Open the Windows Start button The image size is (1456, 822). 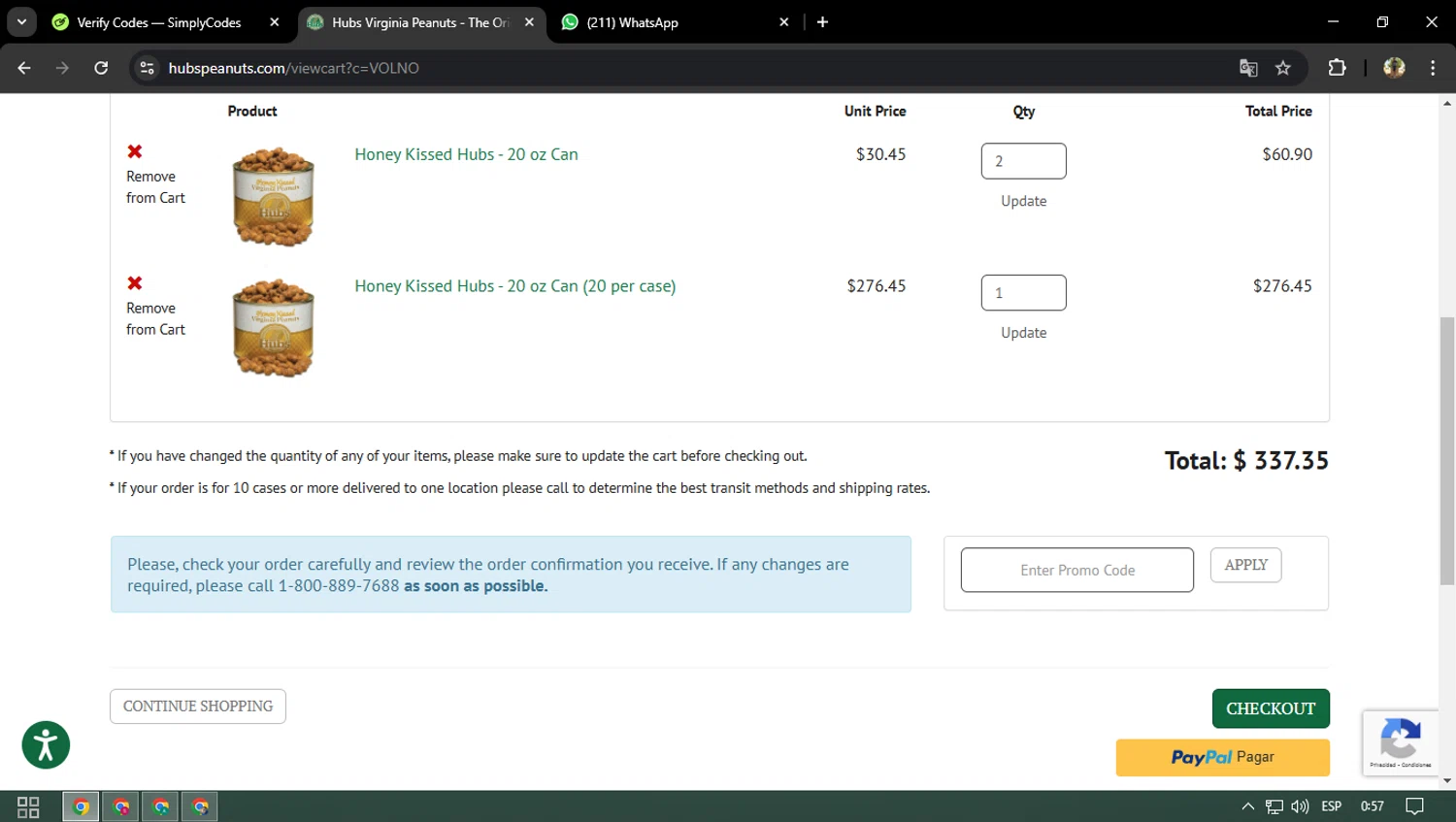[x=28, y=806]
